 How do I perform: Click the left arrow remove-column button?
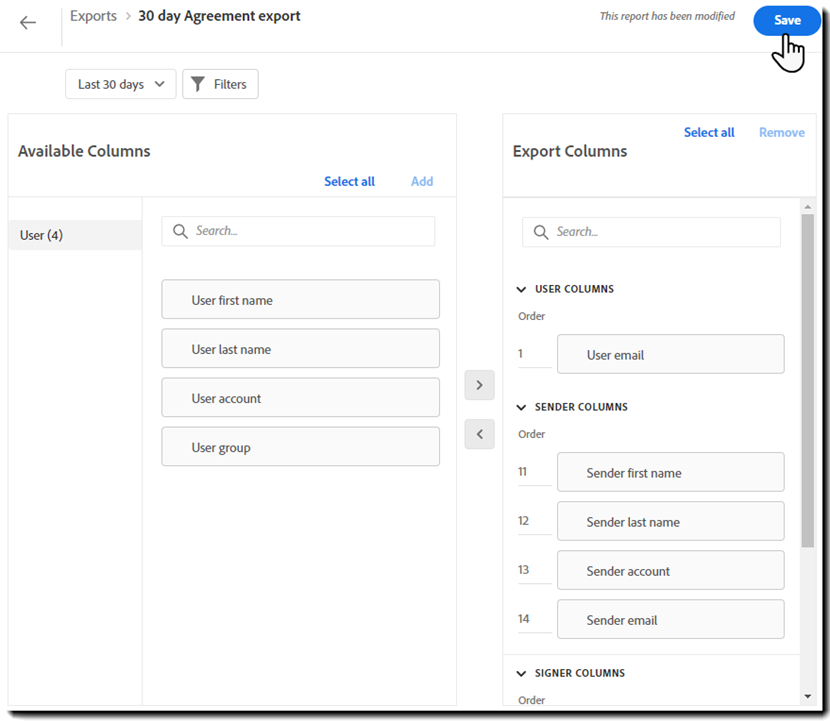coord(479,434)
